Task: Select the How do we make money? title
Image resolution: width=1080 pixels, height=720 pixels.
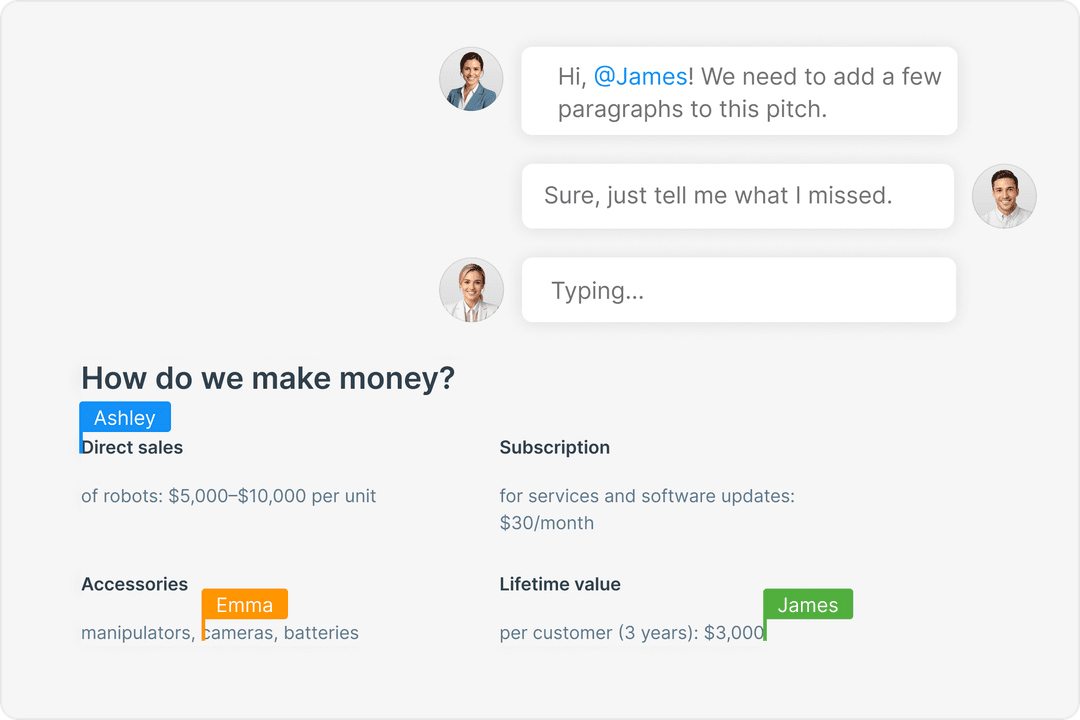Action: (267, 378)
